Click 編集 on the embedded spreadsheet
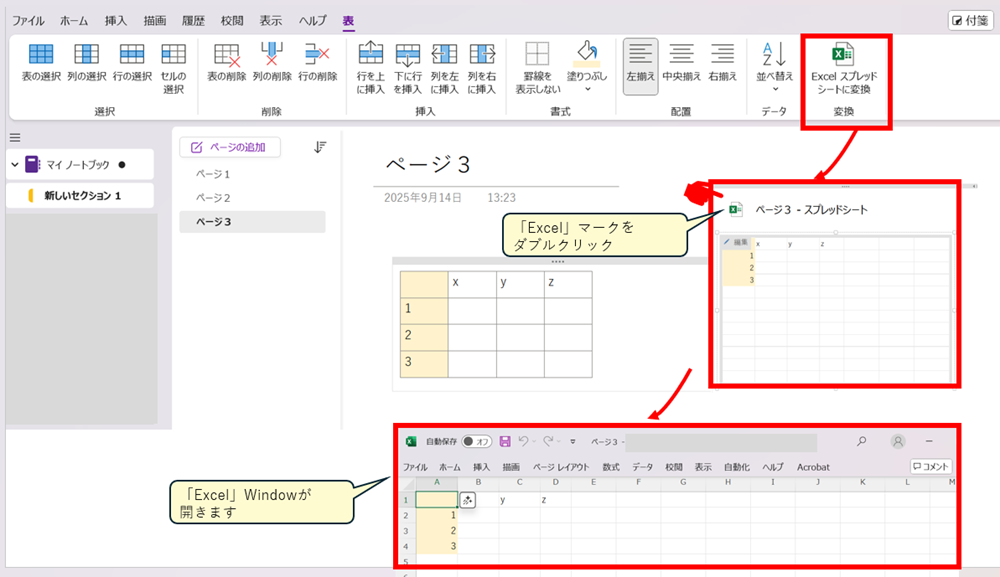 (x=736, y=242)
